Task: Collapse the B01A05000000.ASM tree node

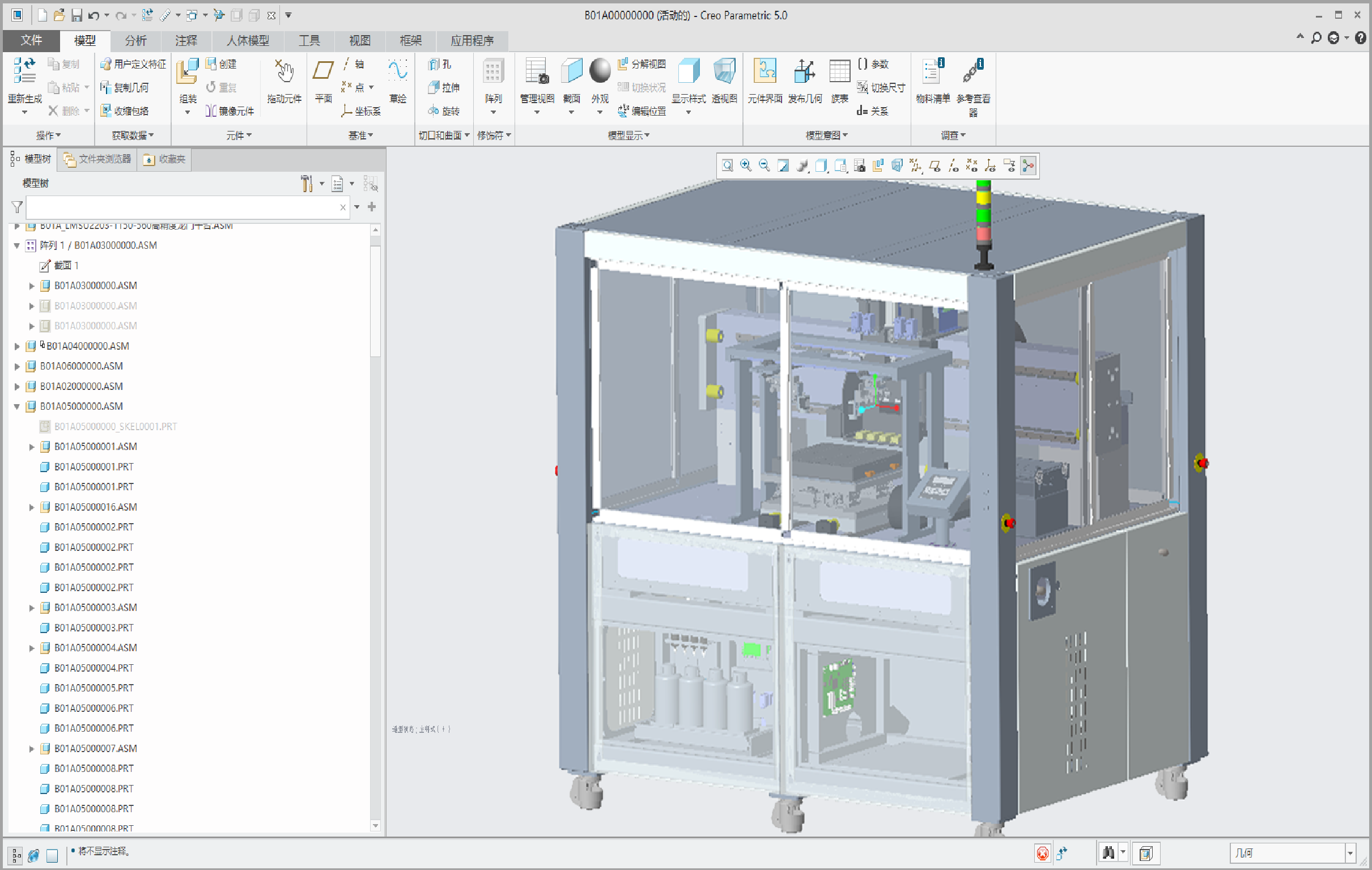Action: tap(17, 406)
